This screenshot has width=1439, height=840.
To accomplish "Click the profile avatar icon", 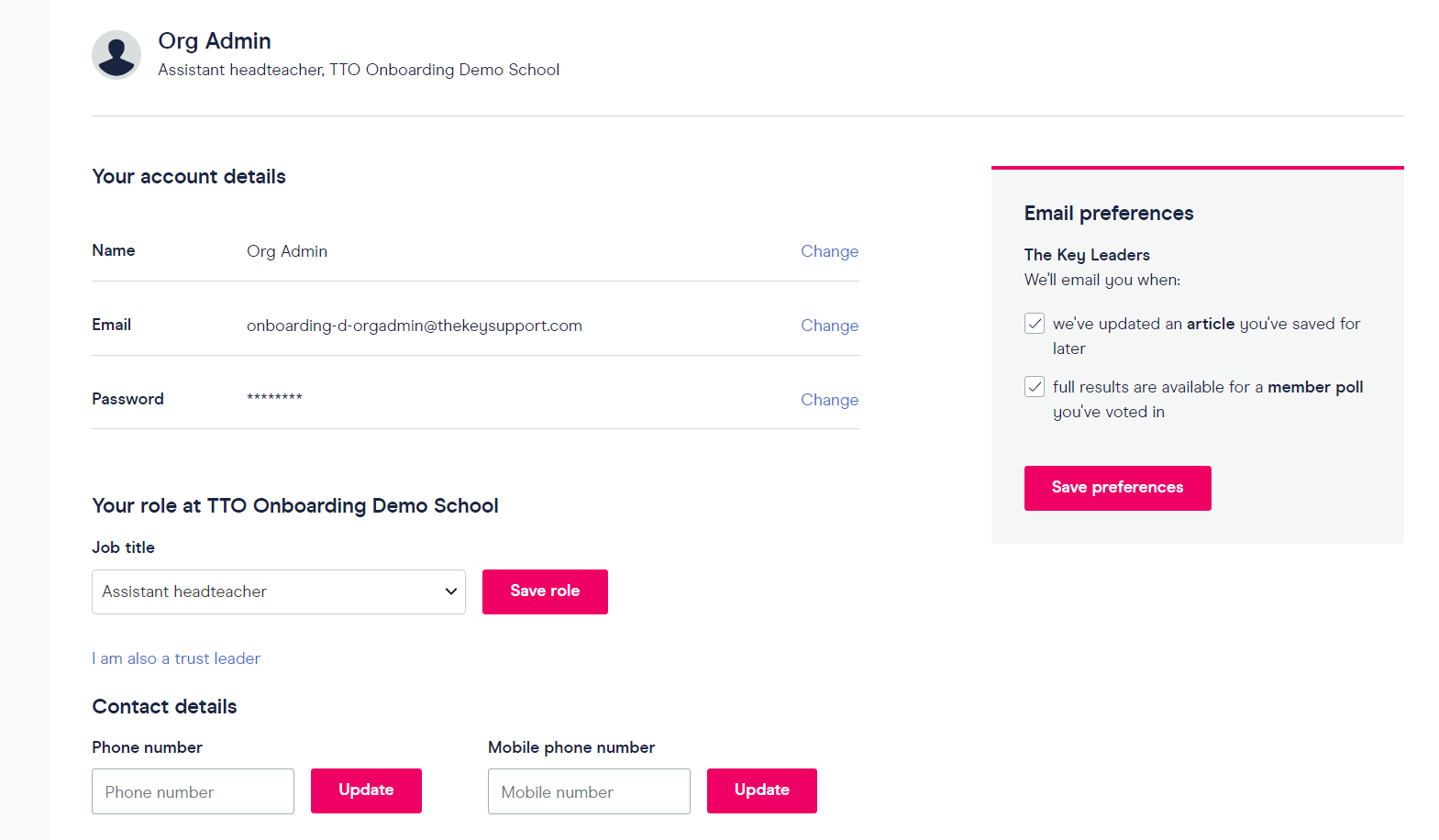I will pyautogui.click(x=116, y=55).
